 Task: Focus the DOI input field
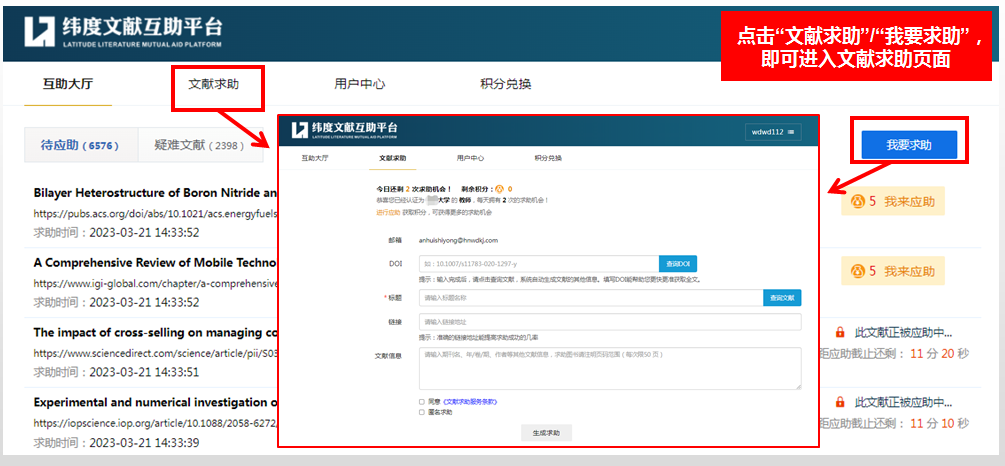[539, 264]
